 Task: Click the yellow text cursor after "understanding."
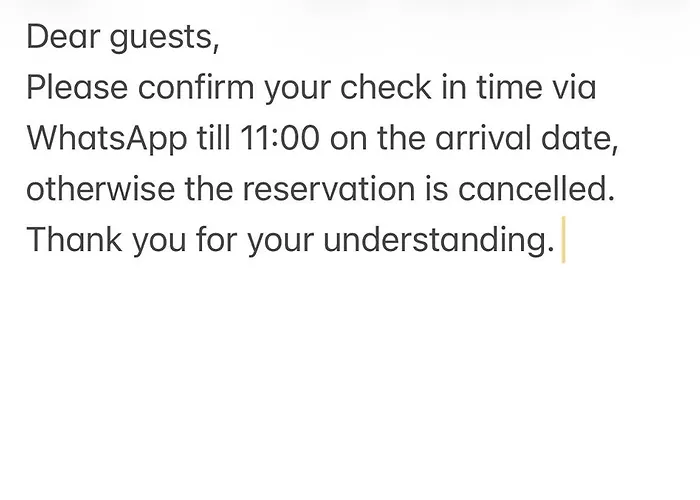(x=564, y=241)
